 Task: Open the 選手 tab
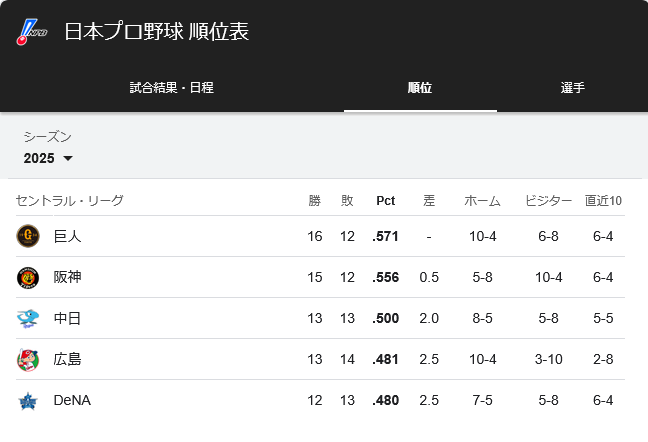572,88
